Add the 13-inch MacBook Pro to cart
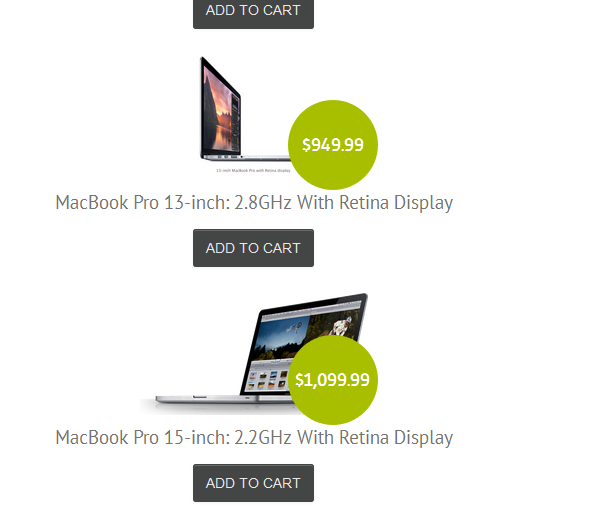 pyautogui.click(x=253, y=248)
